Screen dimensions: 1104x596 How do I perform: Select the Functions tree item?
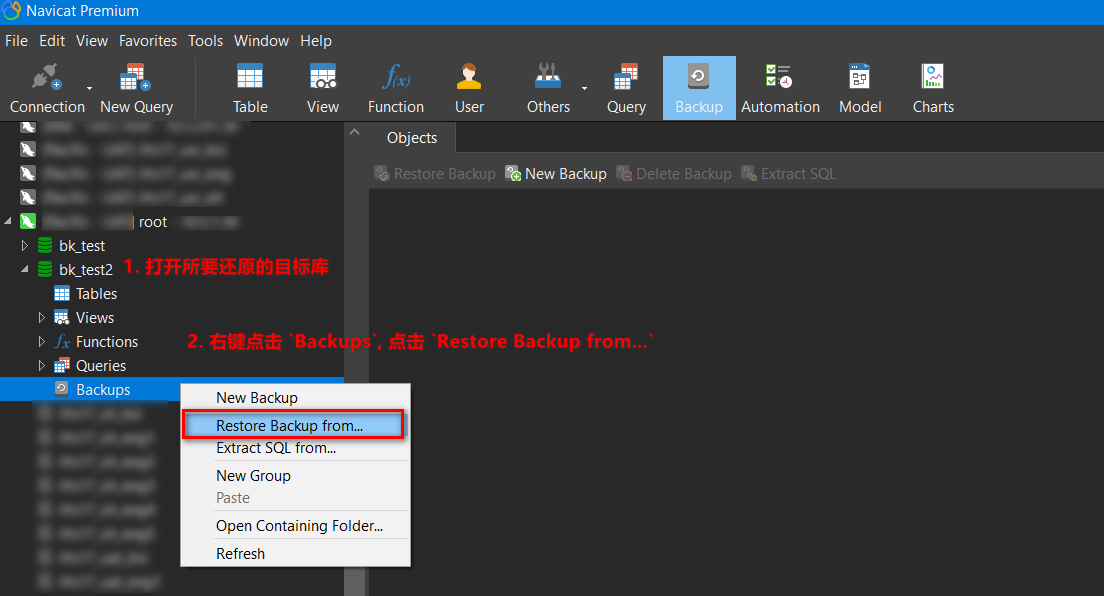pos(106,342)
